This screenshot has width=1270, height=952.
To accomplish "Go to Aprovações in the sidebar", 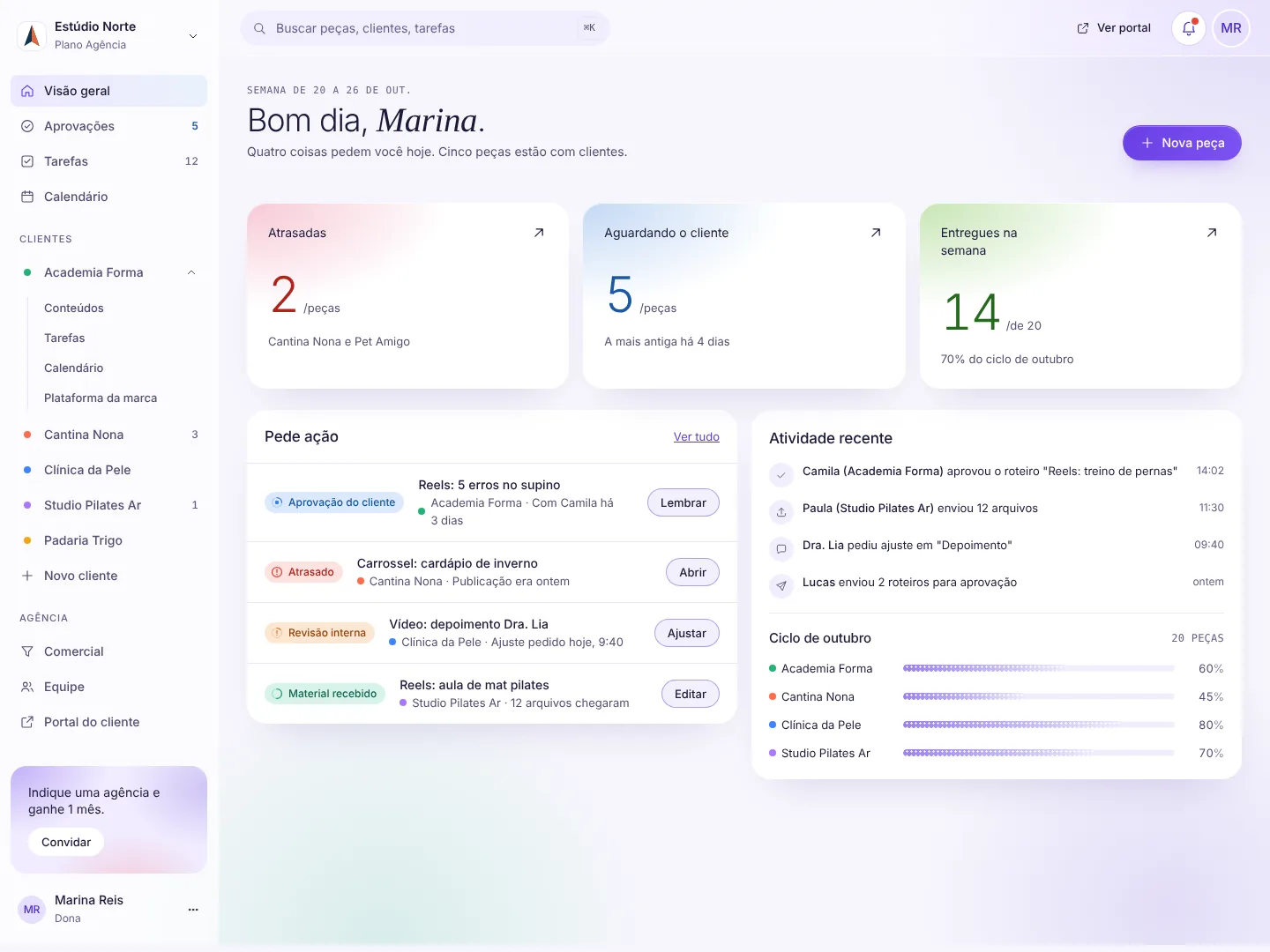I will point(108,126).
